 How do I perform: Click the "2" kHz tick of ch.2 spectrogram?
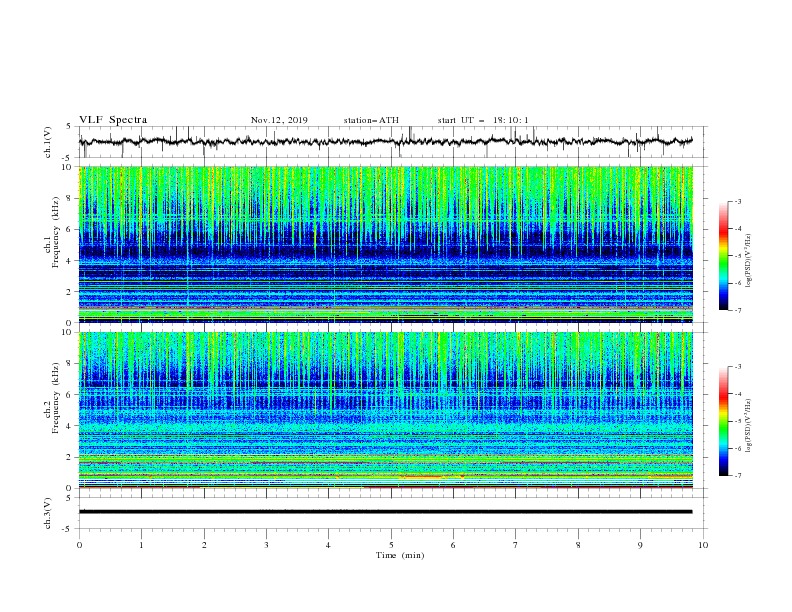pos(70,457)
